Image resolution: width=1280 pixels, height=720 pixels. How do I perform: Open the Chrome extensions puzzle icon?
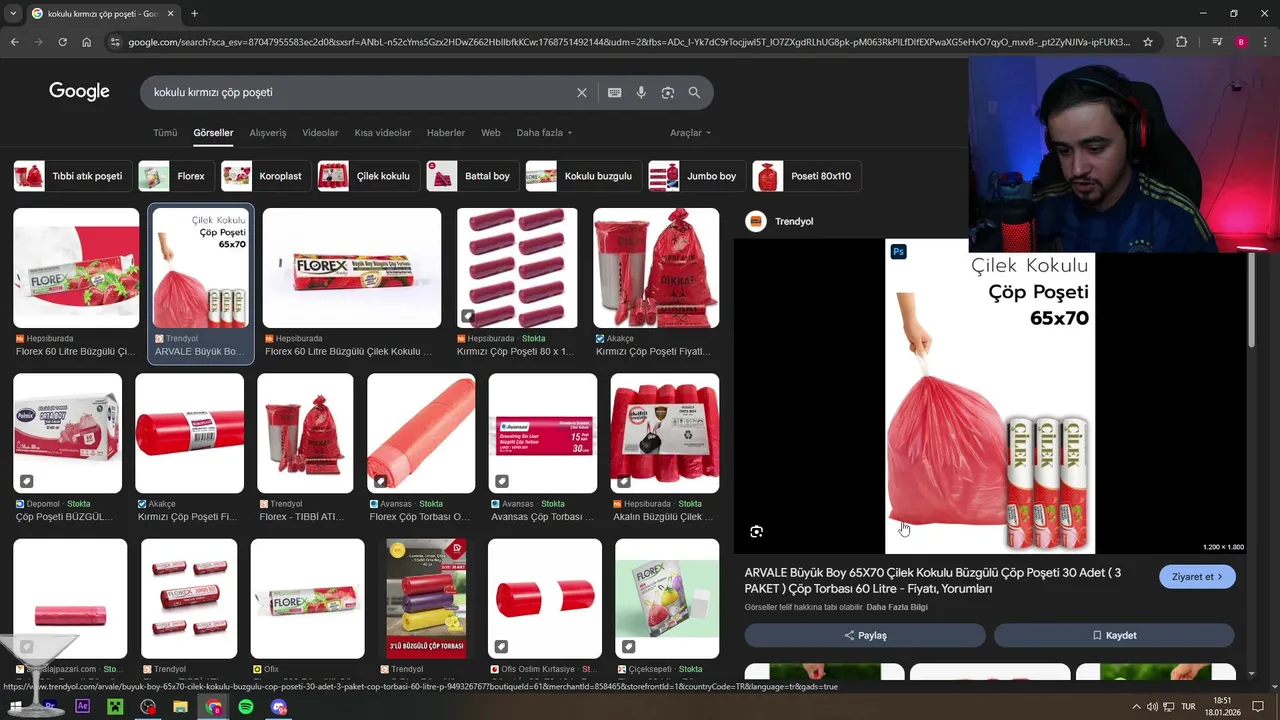(1182, 42)
